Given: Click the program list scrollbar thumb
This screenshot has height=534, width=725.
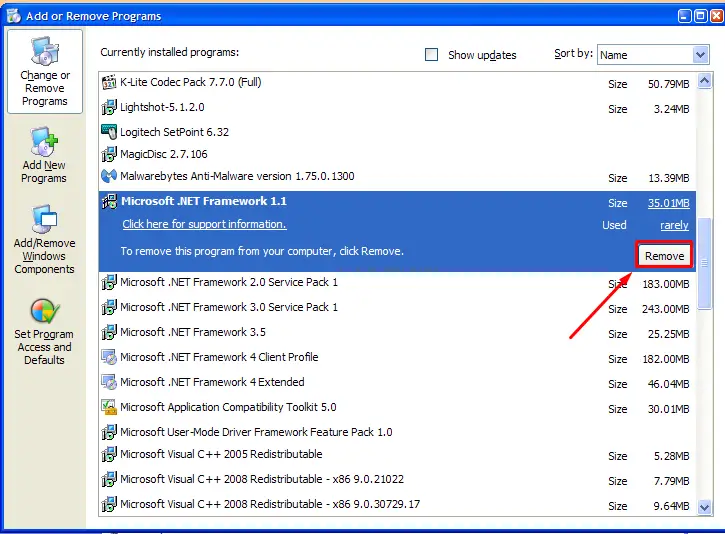Looking at the screenshot, I should coord(704,264).
